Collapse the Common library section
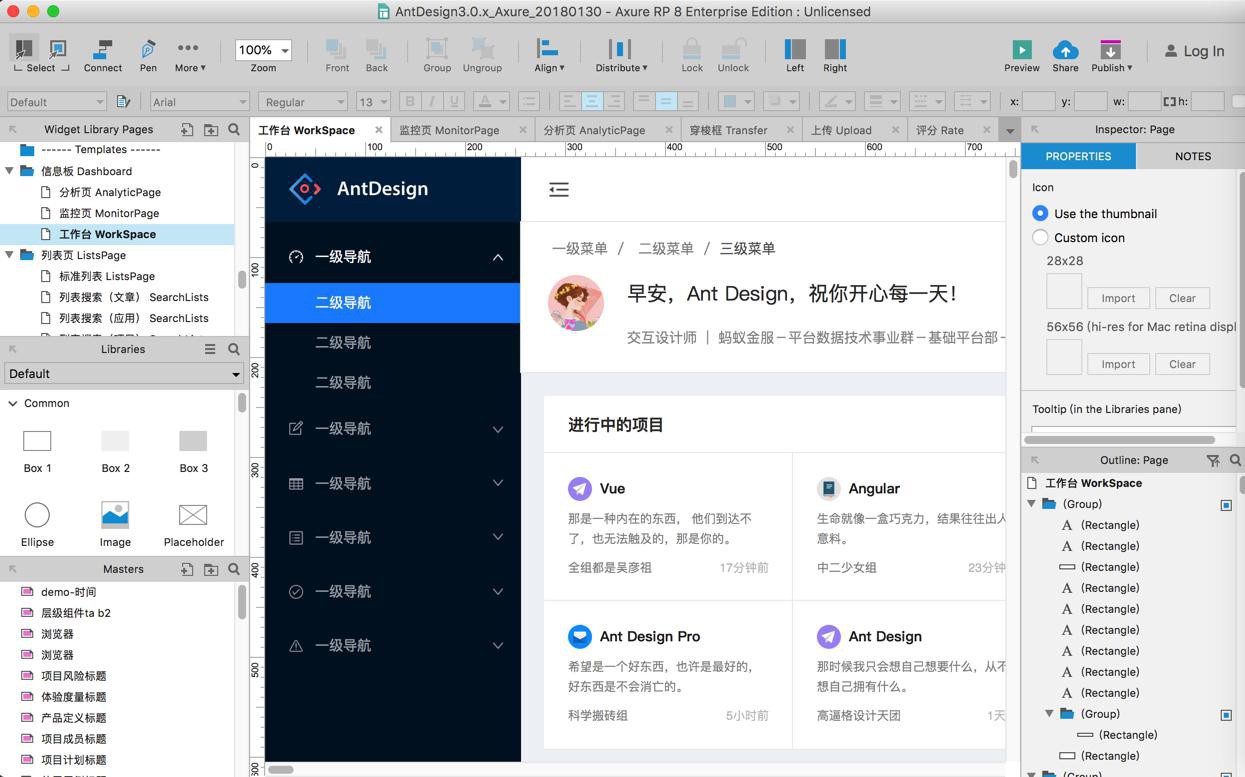Screen dimensions: 1245x777 click(12, 403)
